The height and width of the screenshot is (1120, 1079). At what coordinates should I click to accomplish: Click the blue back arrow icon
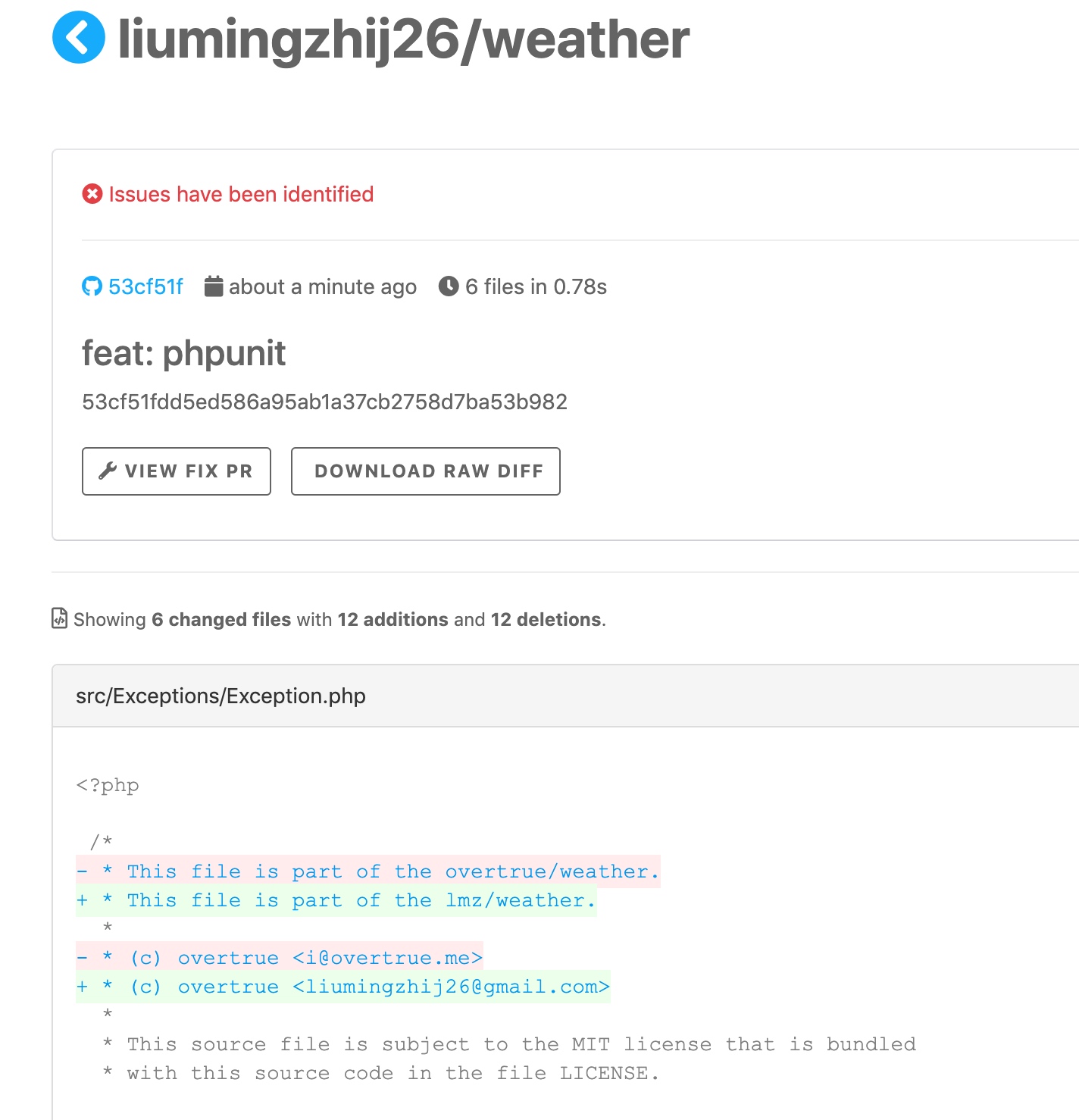click(79, 37)
